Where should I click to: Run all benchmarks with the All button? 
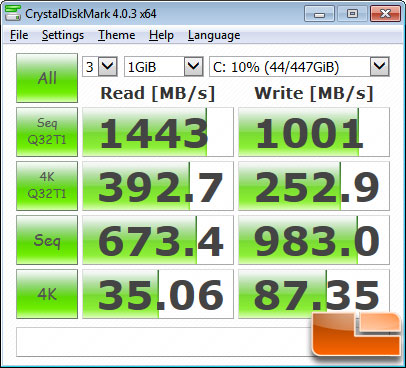[47, 78]
